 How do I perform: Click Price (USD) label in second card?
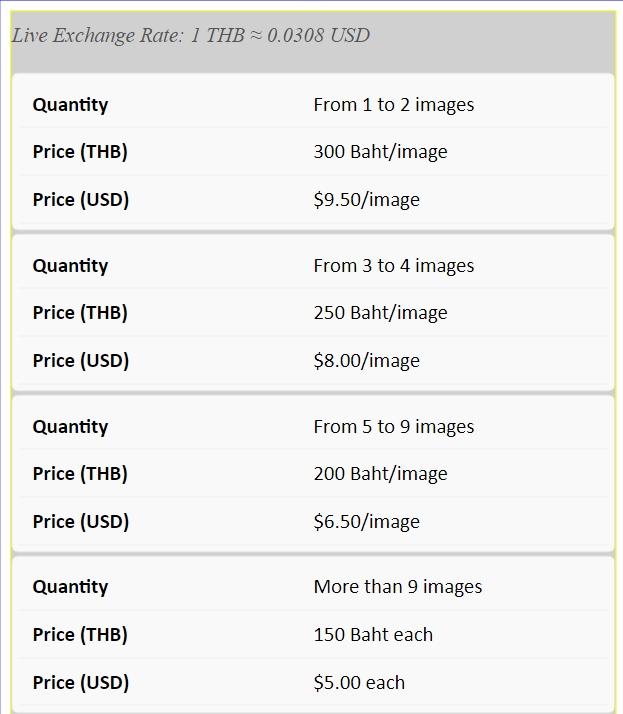pos(81,361)
